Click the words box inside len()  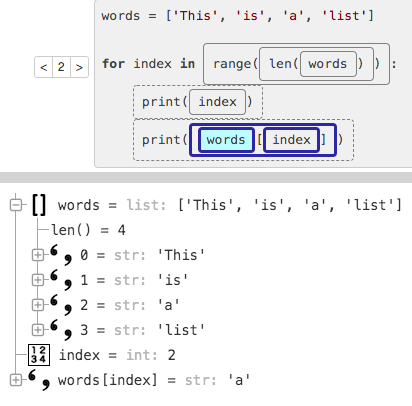coord(328,64)
